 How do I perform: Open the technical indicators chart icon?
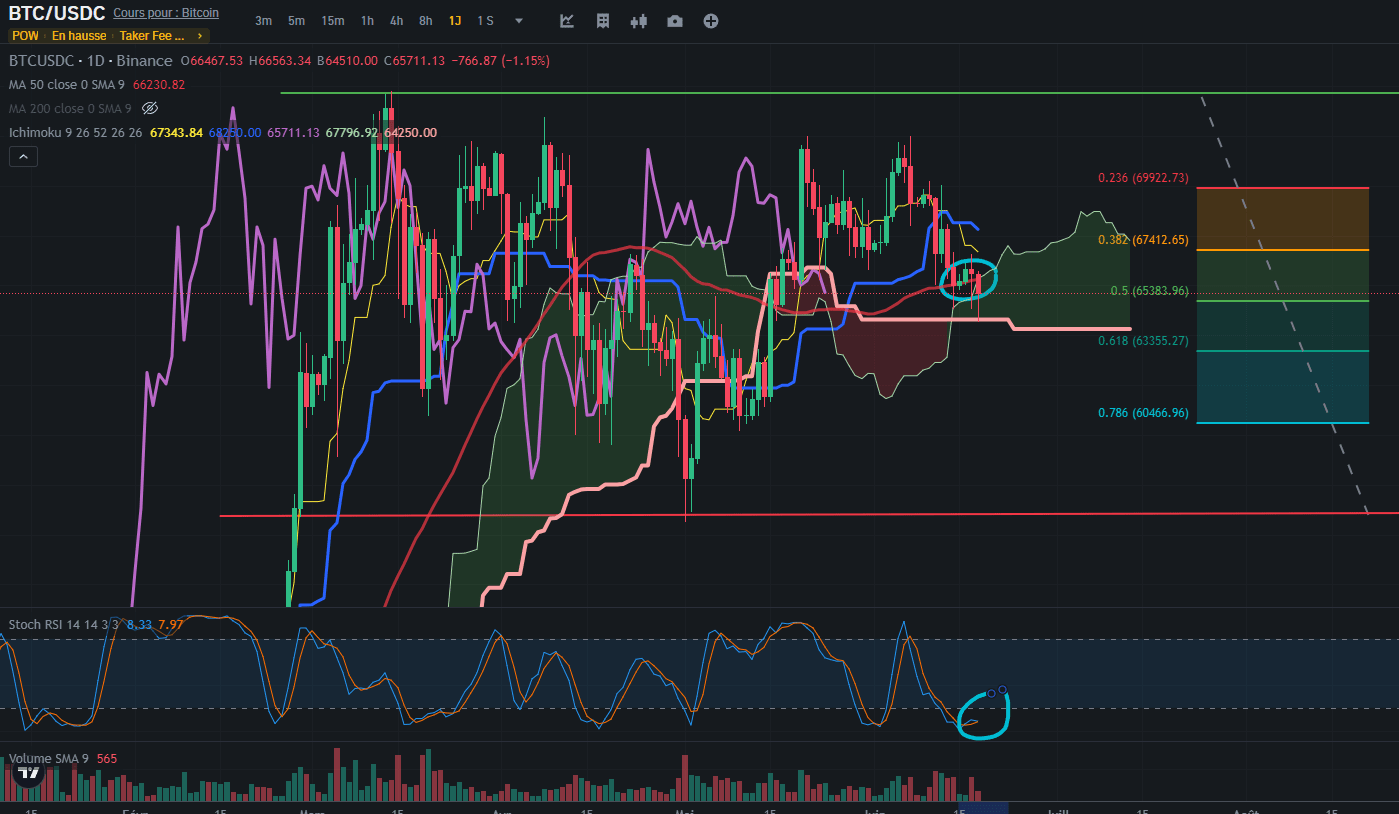pos(567,21)
